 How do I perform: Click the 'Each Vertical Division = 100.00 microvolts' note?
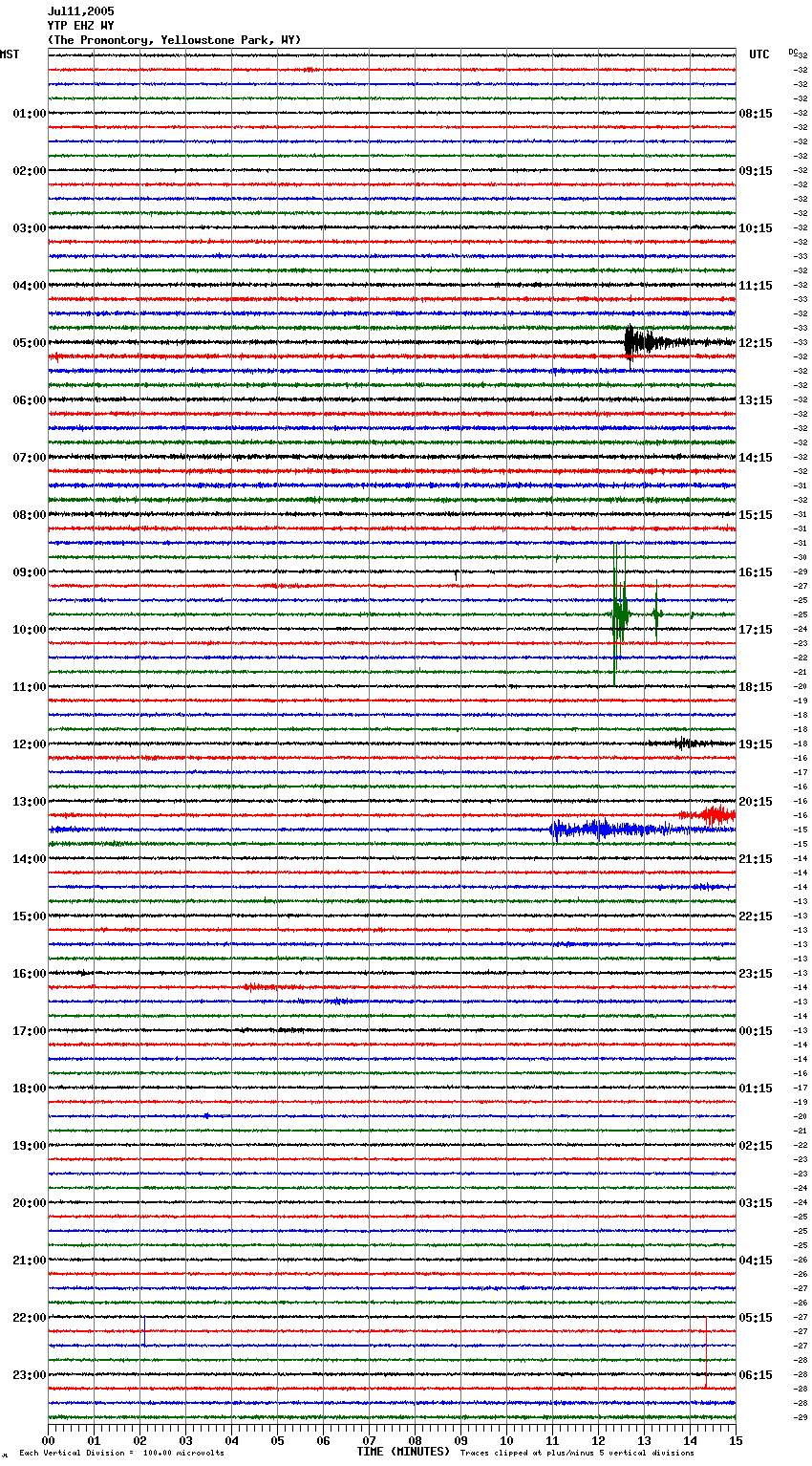tap(121, 1454)
